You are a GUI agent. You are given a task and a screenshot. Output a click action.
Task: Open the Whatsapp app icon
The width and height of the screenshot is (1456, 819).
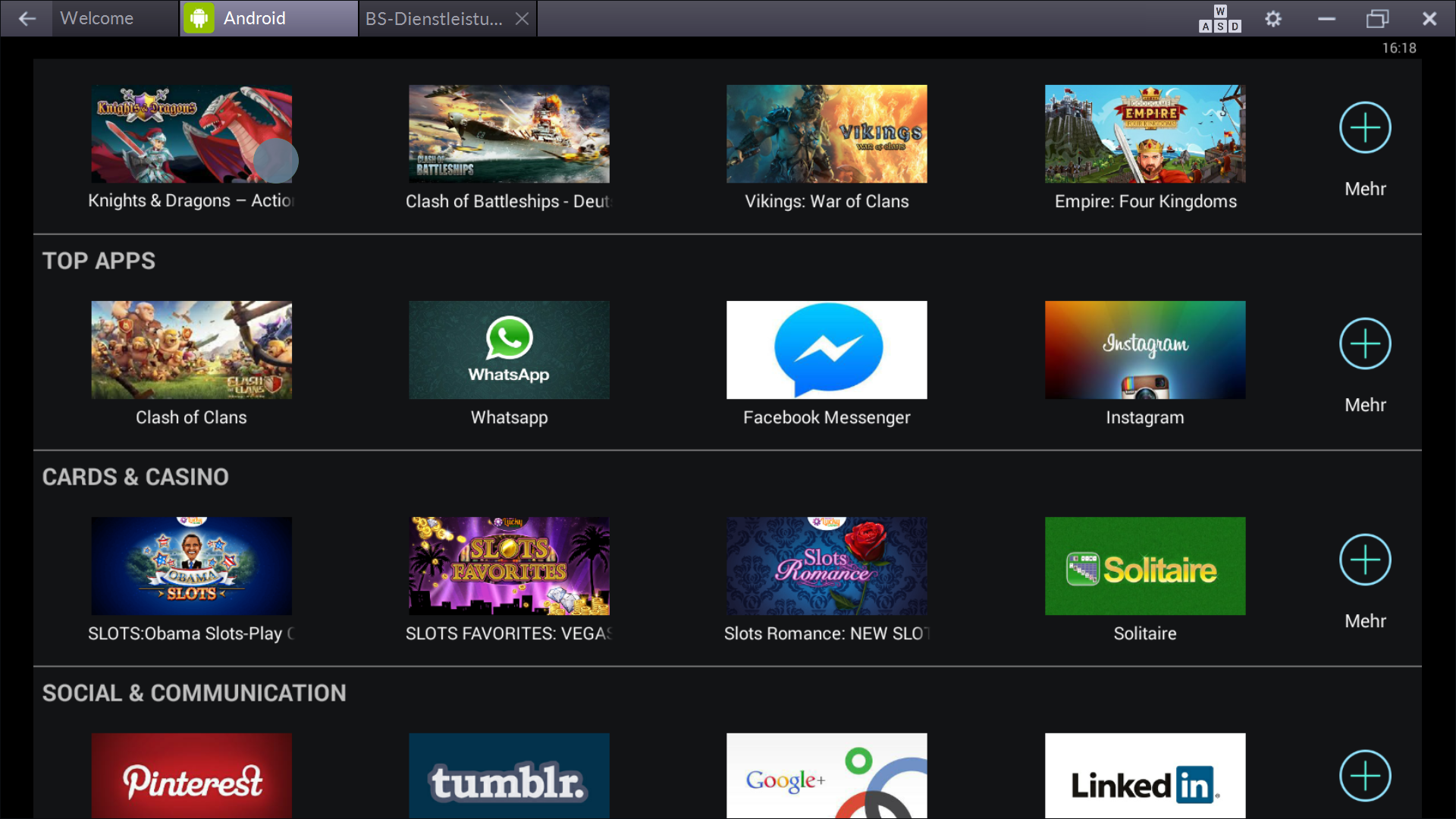pyautogui.click(x=509, y=350)
